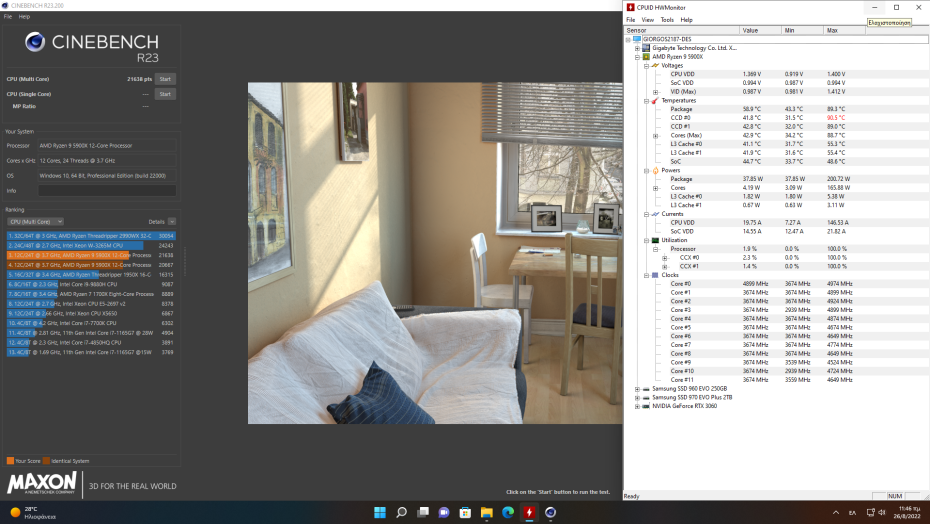Switch to HWMonitor via its taskbar icon
The width and height of the screenshot is (930, 524).
coord(530,512)
